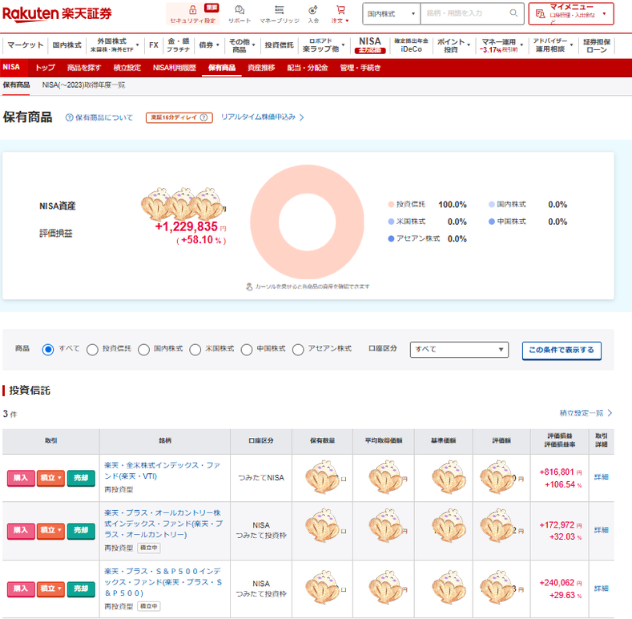Click the pink 投資信託 legend dot
The width and height of the screenshot is (632, 619).
tap(391, 204)
